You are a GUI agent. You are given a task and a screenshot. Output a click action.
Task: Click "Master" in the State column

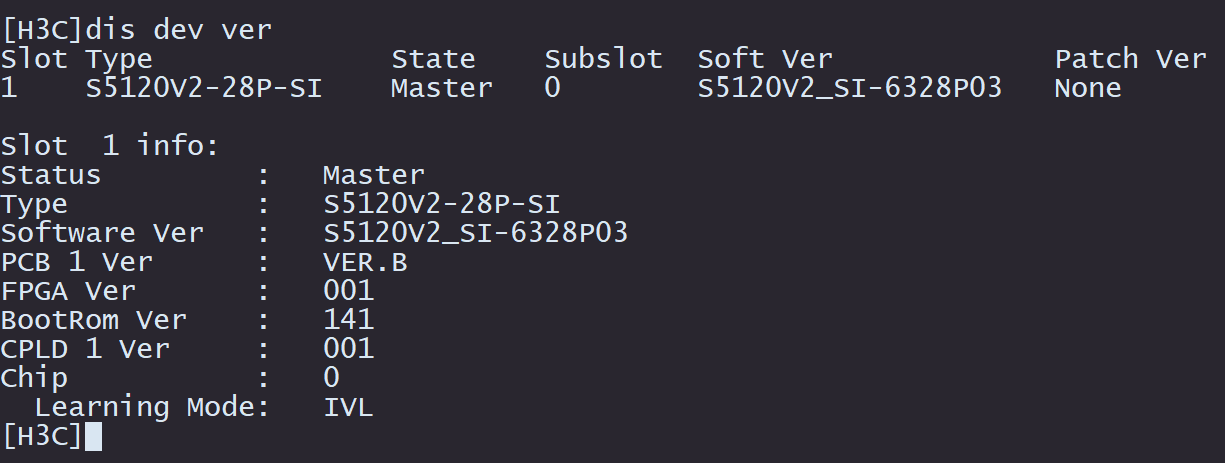click(441, 88)
